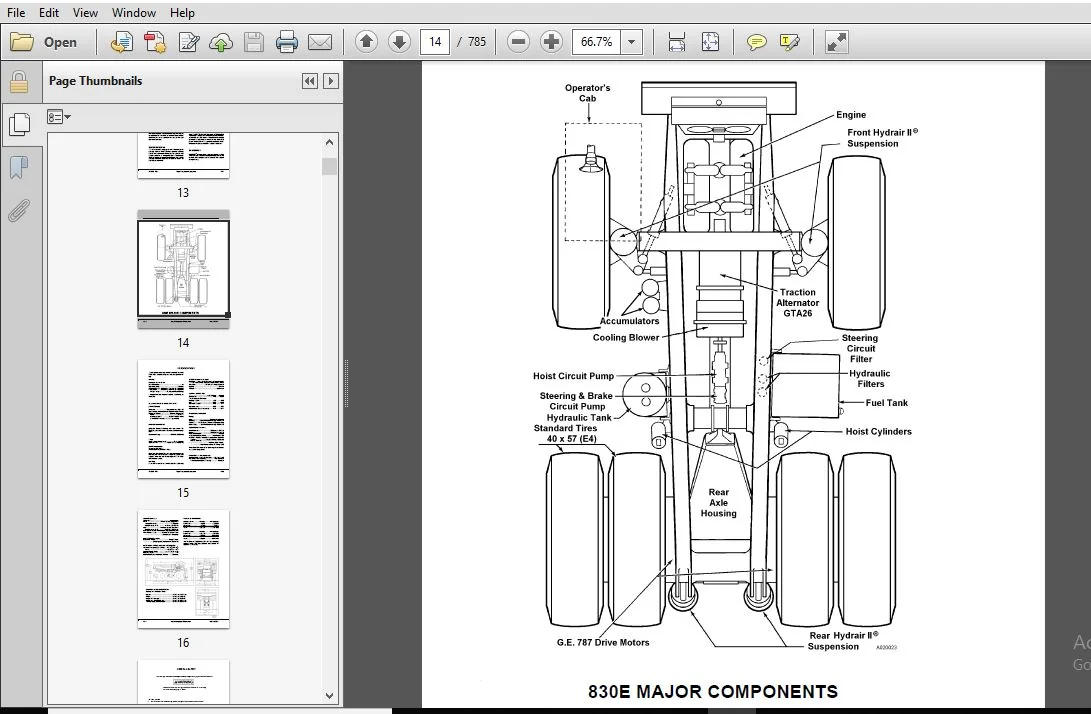Image resolution: width=1091 pixels, height=714 pixels.
Task: Zoom out with the minus button
Action: pyautogui.click(x=518, y=42)
